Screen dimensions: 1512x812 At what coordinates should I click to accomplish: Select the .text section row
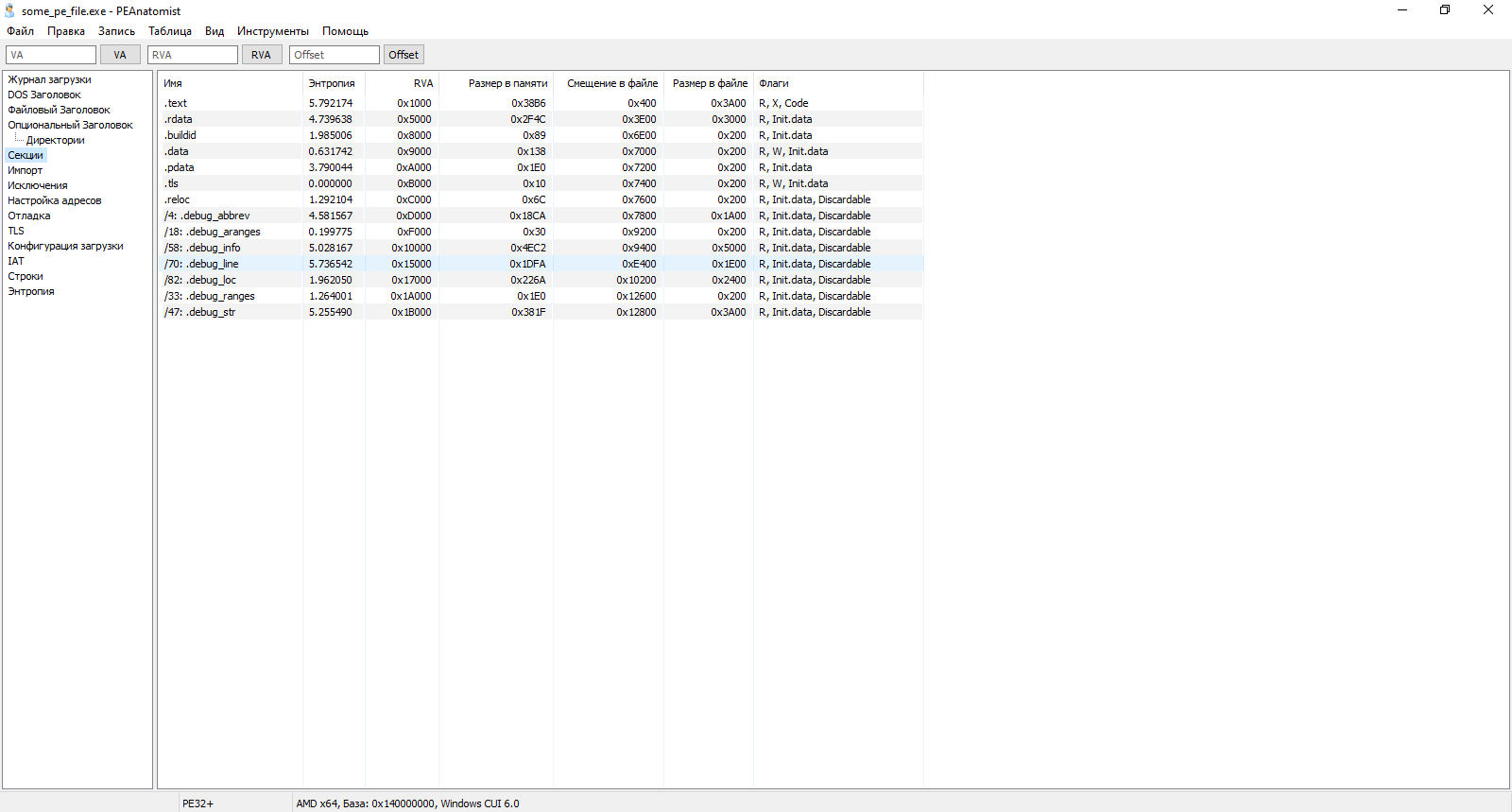tap(176, 103)
